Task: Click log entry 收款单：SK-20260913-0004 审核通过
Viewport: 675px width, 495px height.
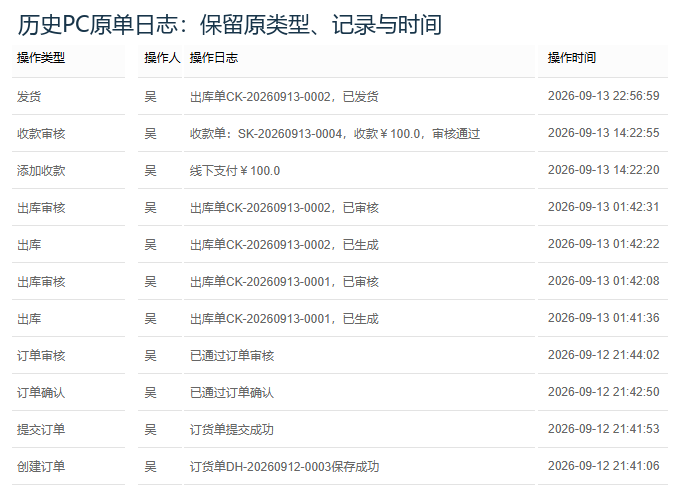Action: click(335, 133)
